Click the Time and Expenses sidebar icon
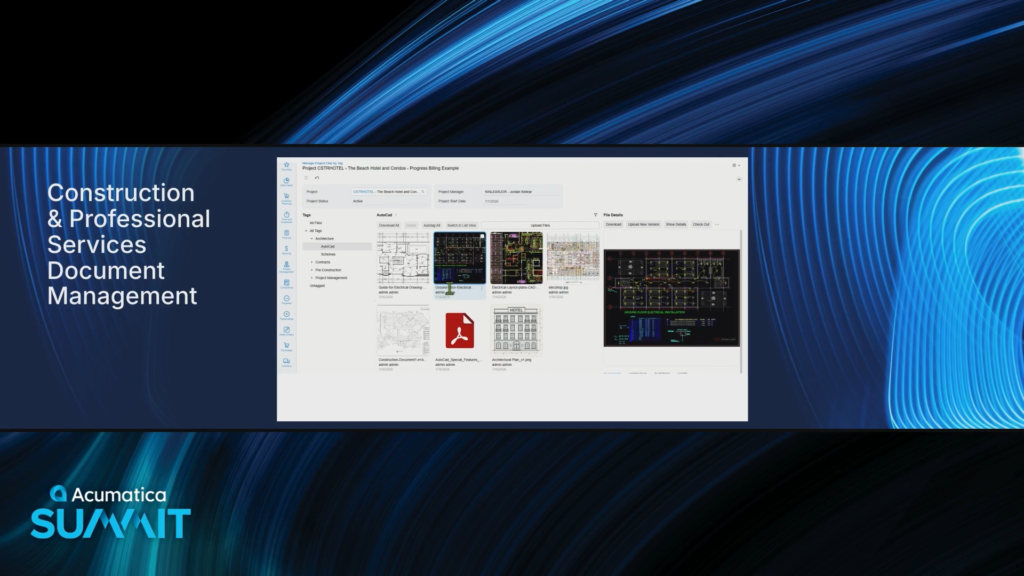Screen dimensions: 1024x576 point(287,215)
